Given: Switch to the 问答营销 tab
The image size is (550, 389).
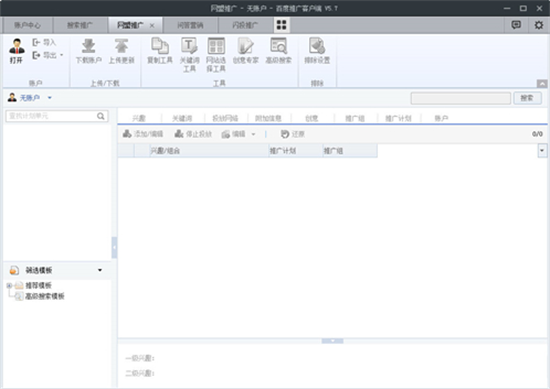Looking at the screenshot, I should coord(190,25).
